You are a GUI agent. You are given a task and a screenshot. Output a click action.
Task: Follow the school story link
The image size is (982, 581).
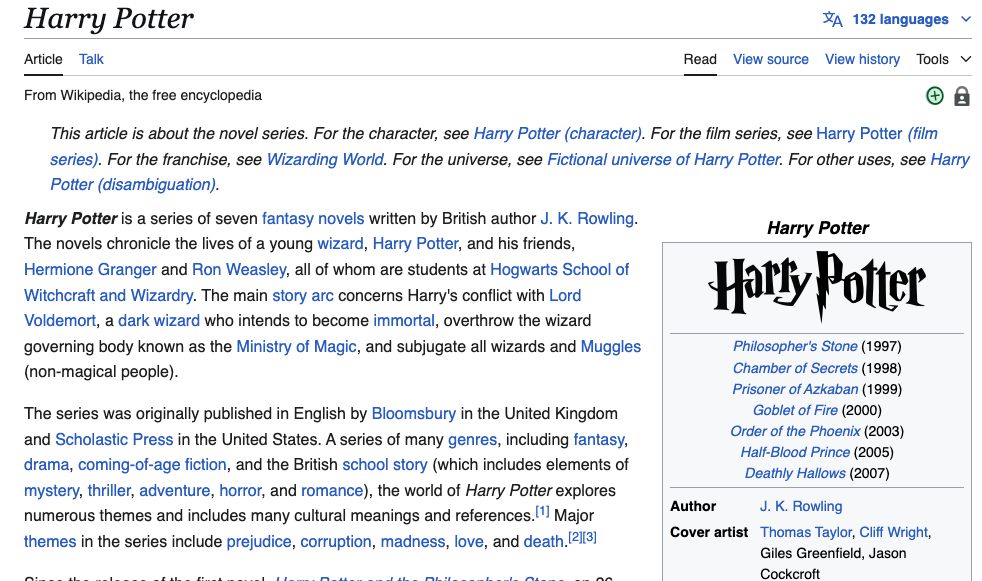coord(385,465)
